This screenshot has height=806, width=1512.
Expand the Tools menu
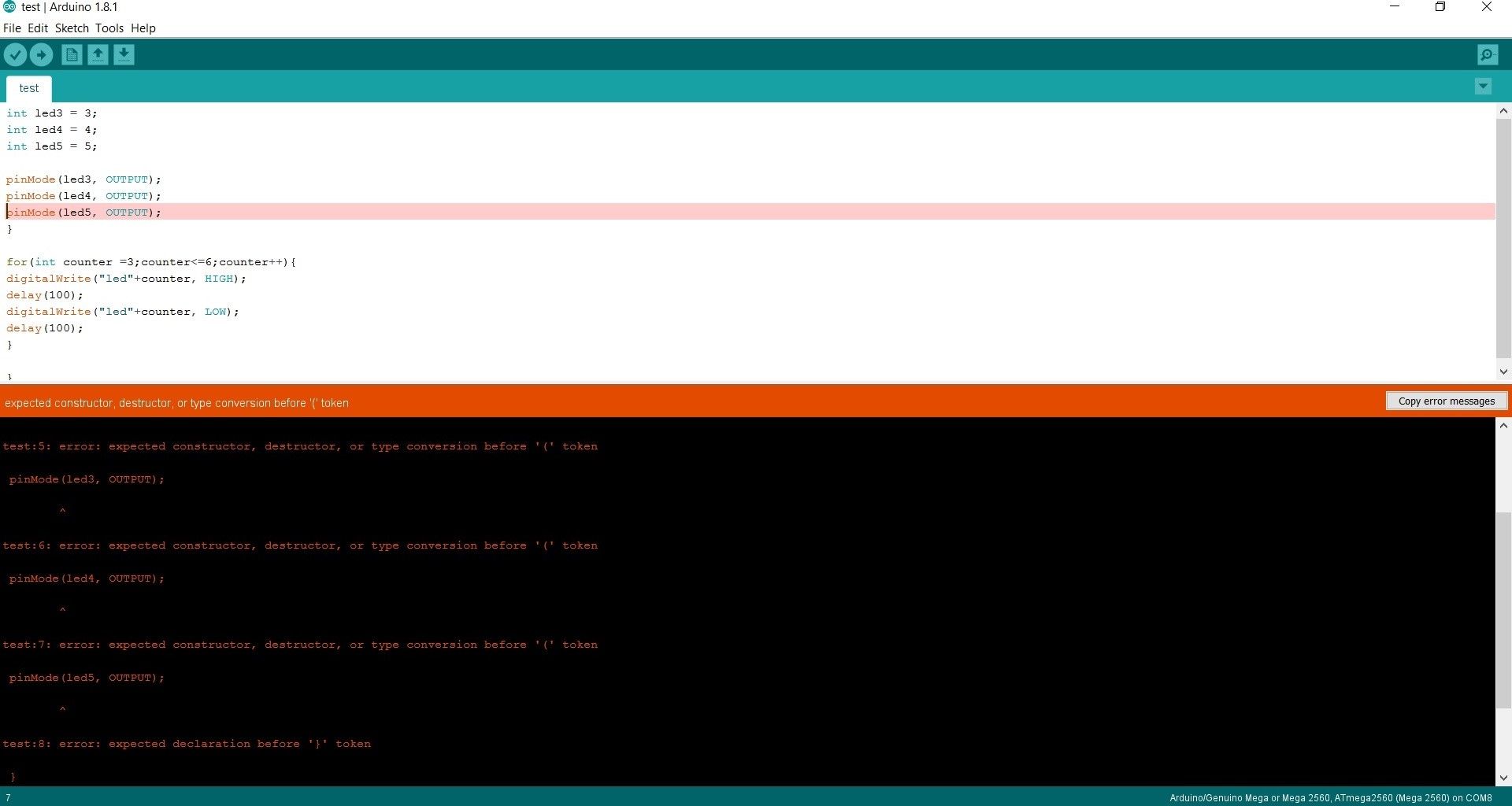(x=109, y=28)
